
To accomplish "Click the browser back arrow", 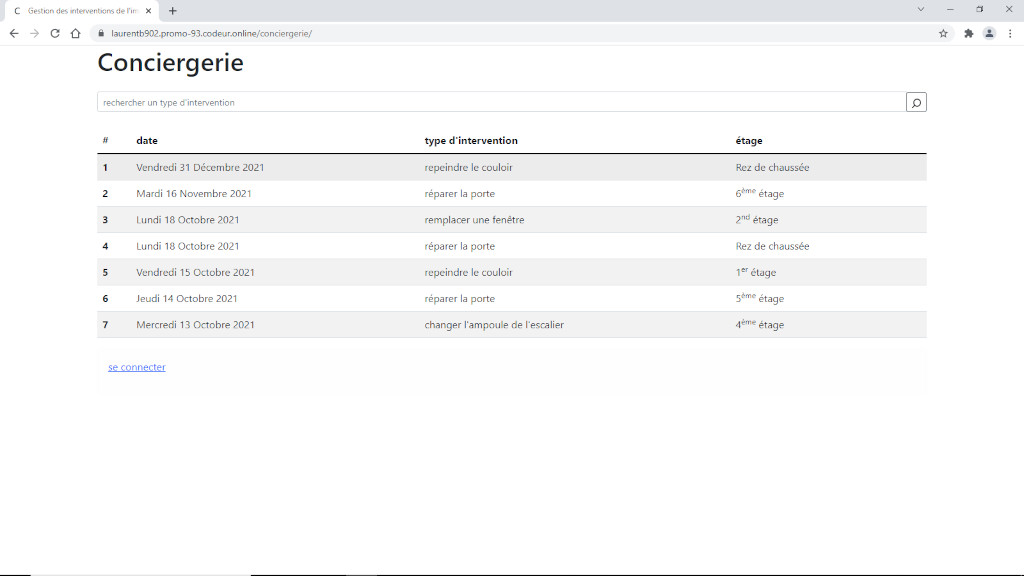I will (14, 33).
